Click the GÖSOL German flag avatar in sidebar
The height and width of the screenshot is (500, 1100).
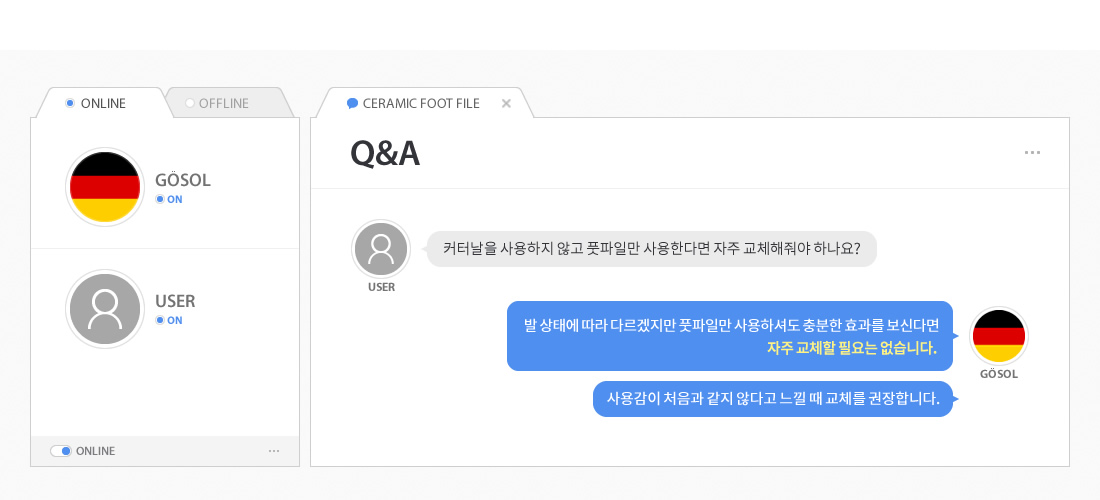pos(104,187)
